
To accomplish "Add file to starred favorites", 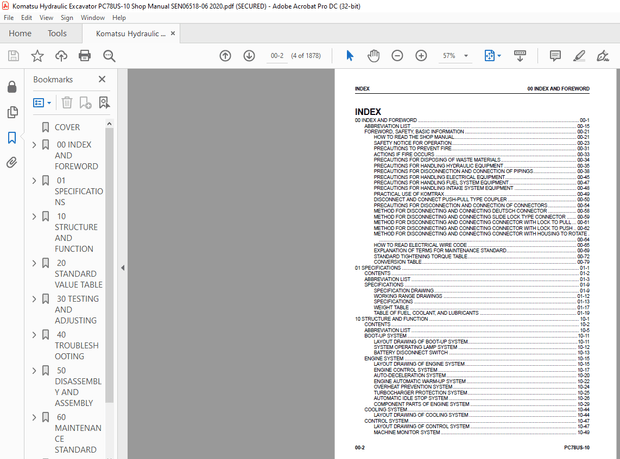I will (x=37, y=56).
